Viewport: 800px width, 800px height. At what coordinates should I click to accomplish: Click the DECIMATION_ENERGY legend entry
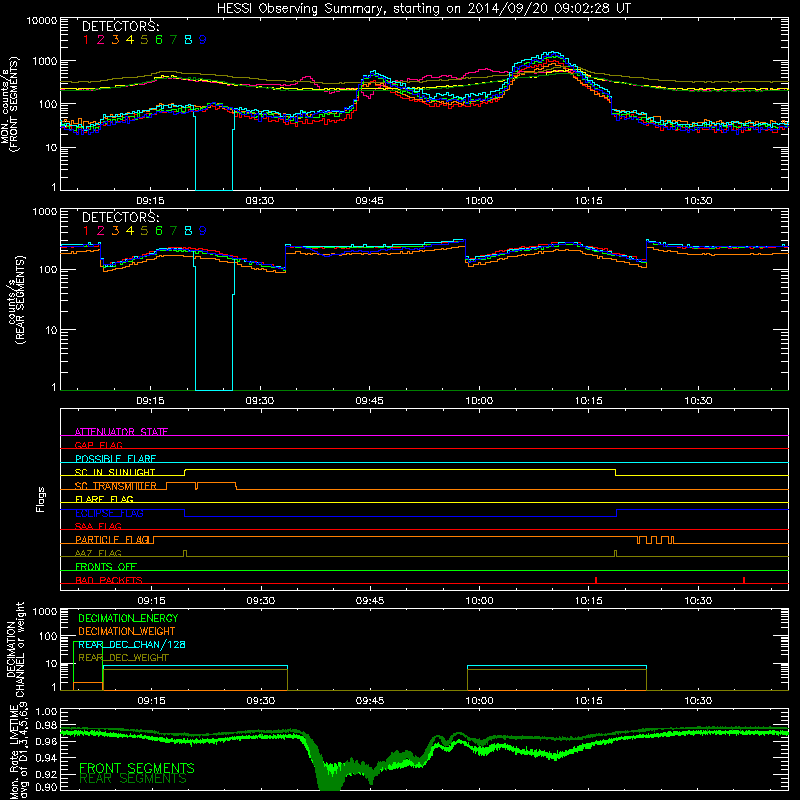coord(128,618)
